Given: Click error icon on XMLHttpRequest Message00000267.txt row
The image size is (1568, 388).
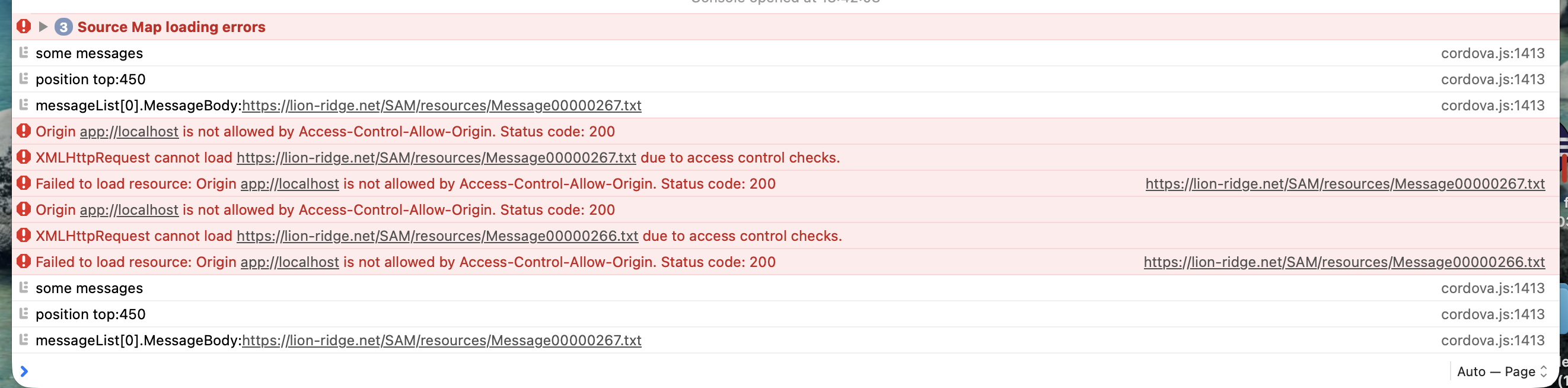Looking at the screenshot, I should [24, 158].
